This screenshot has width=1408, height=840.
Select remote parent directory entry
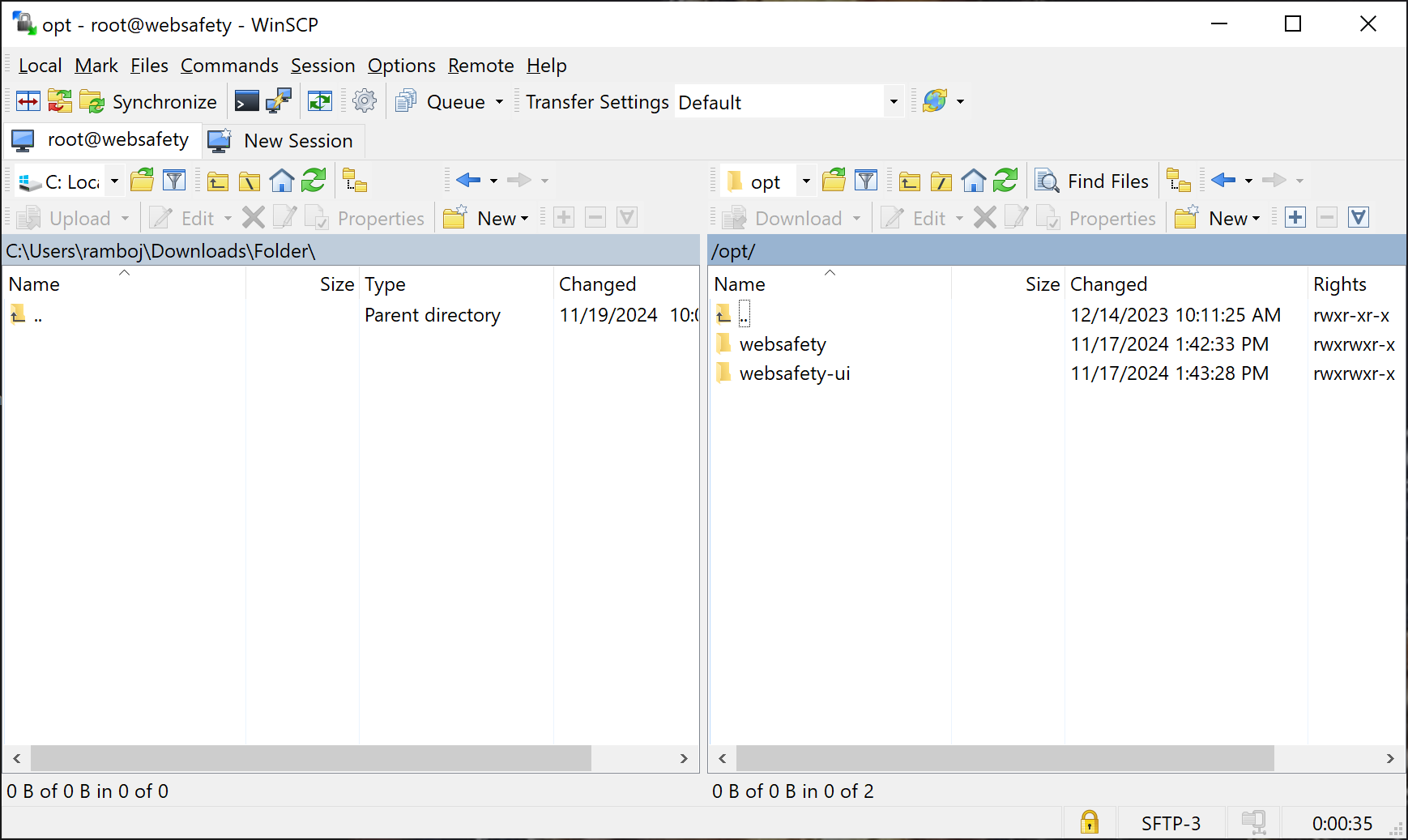744,314
